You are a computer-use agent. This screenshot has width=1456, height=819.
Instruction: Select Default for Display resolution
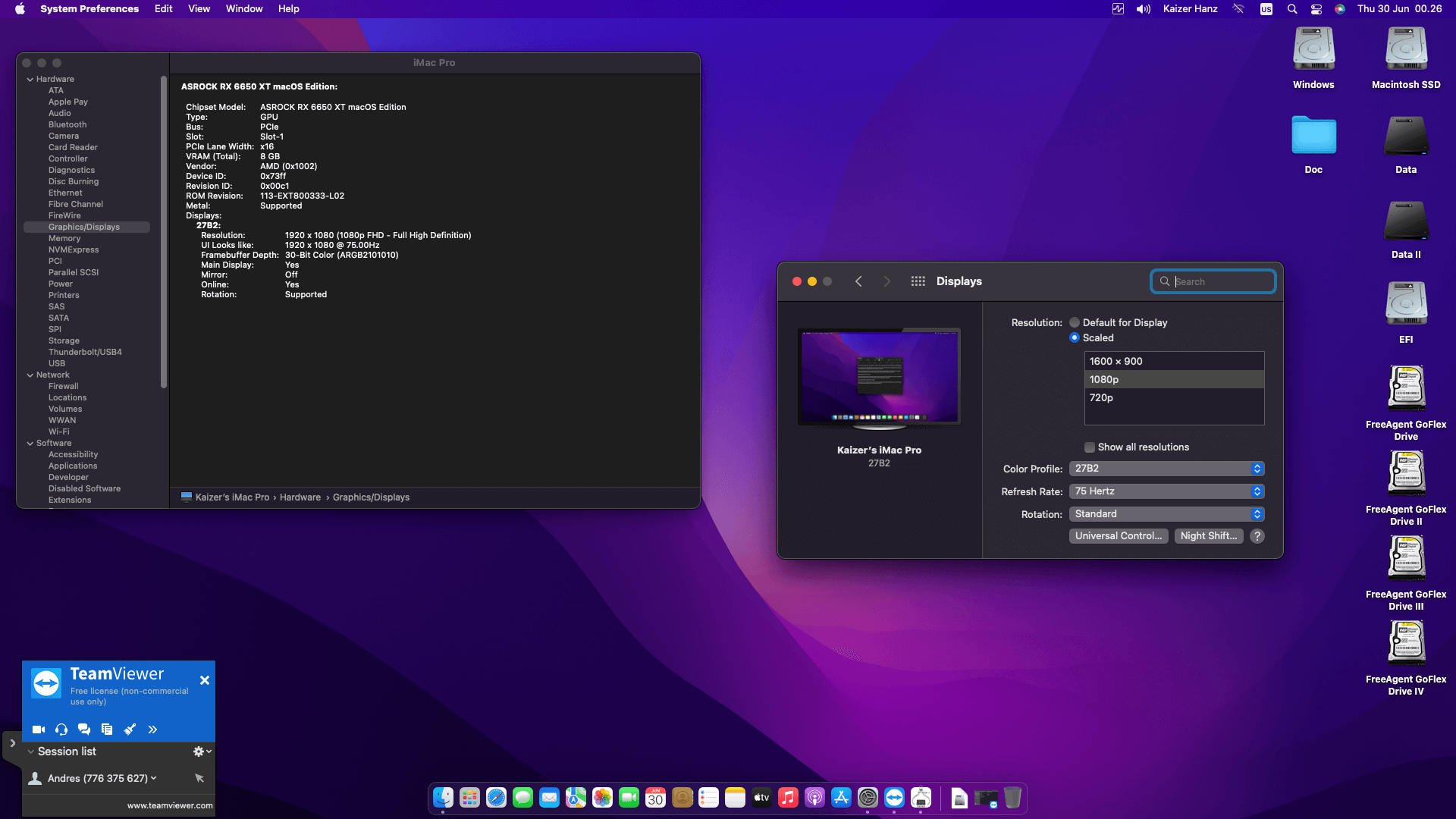click(x=1075, y=323)
